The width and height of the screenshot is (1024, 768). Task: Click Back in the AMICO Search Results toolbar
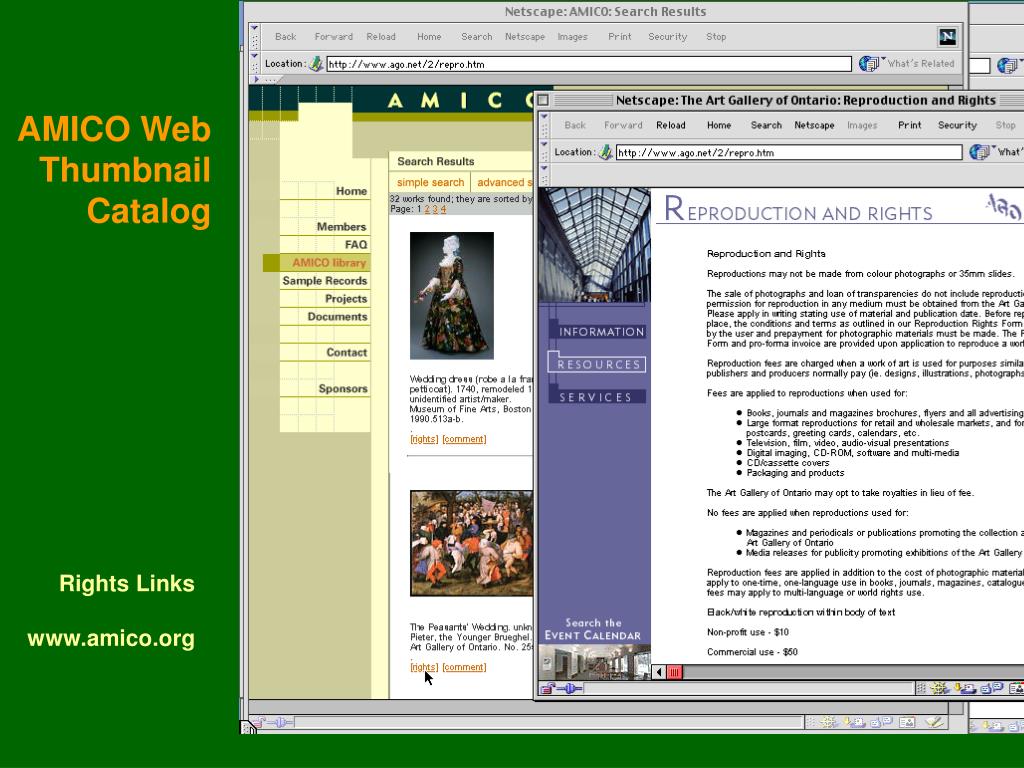pyautogui.click(x=285, y=37)
